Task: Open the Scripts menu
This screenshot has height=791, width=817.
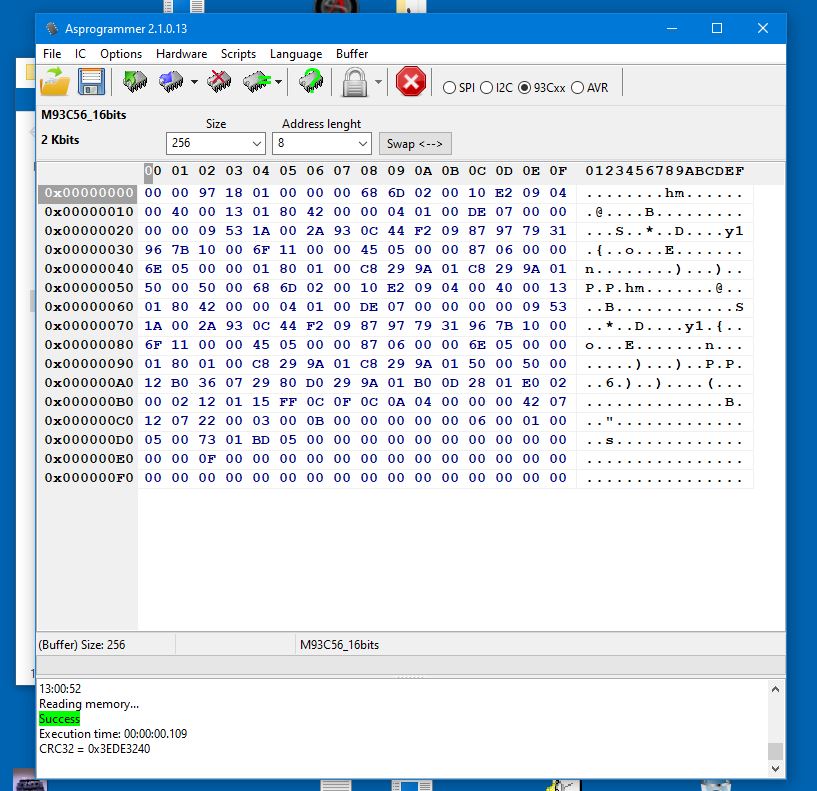Action: (238, 54)
